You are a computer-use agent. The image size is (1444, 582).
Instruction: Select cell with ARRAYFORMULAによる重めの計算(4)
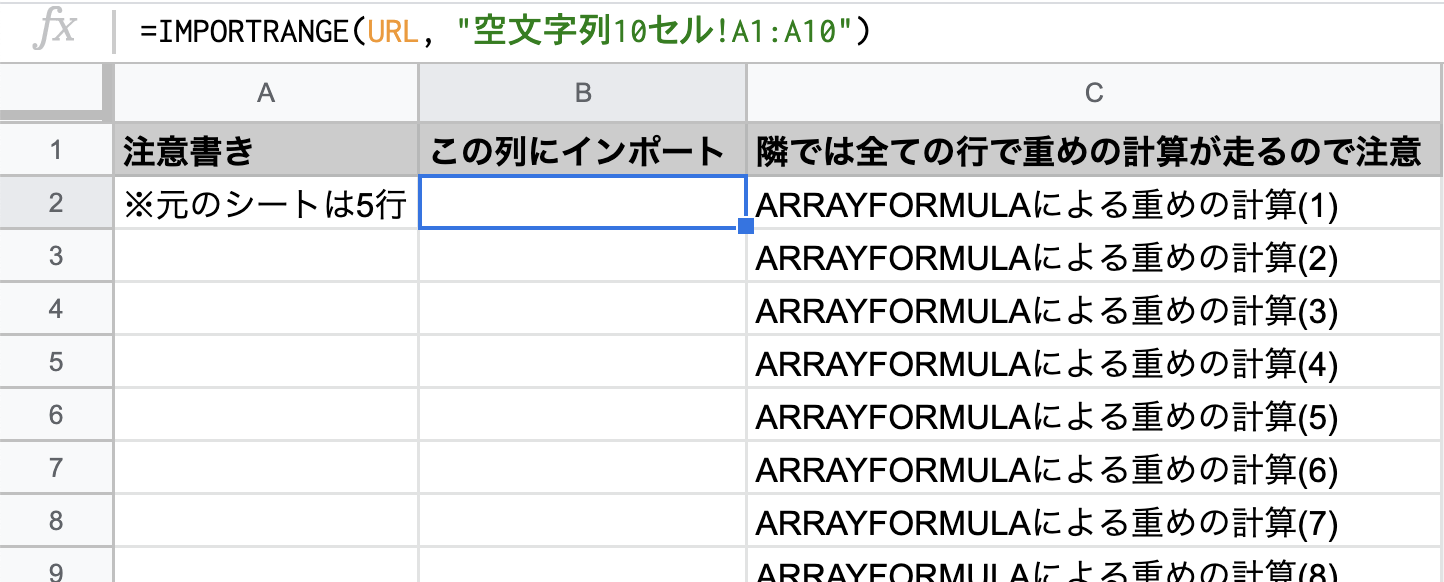1094,363
